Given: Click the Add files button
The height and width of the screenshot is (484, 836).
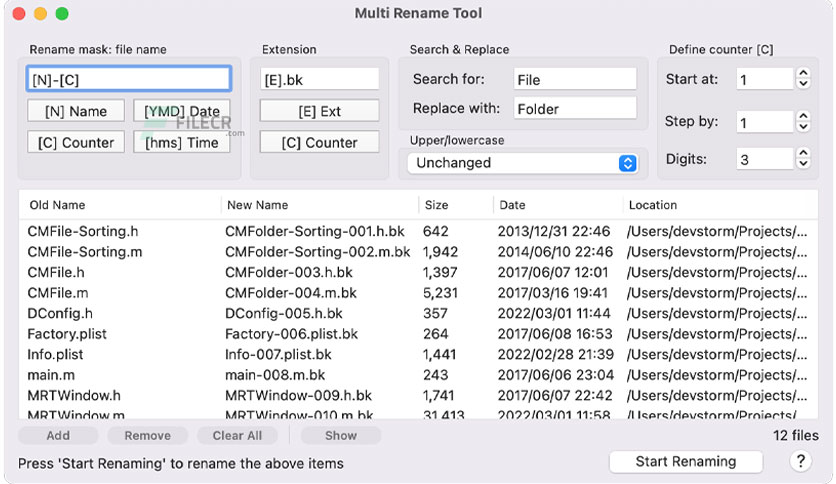Looking at the screenshot, I should pos(58,435).
